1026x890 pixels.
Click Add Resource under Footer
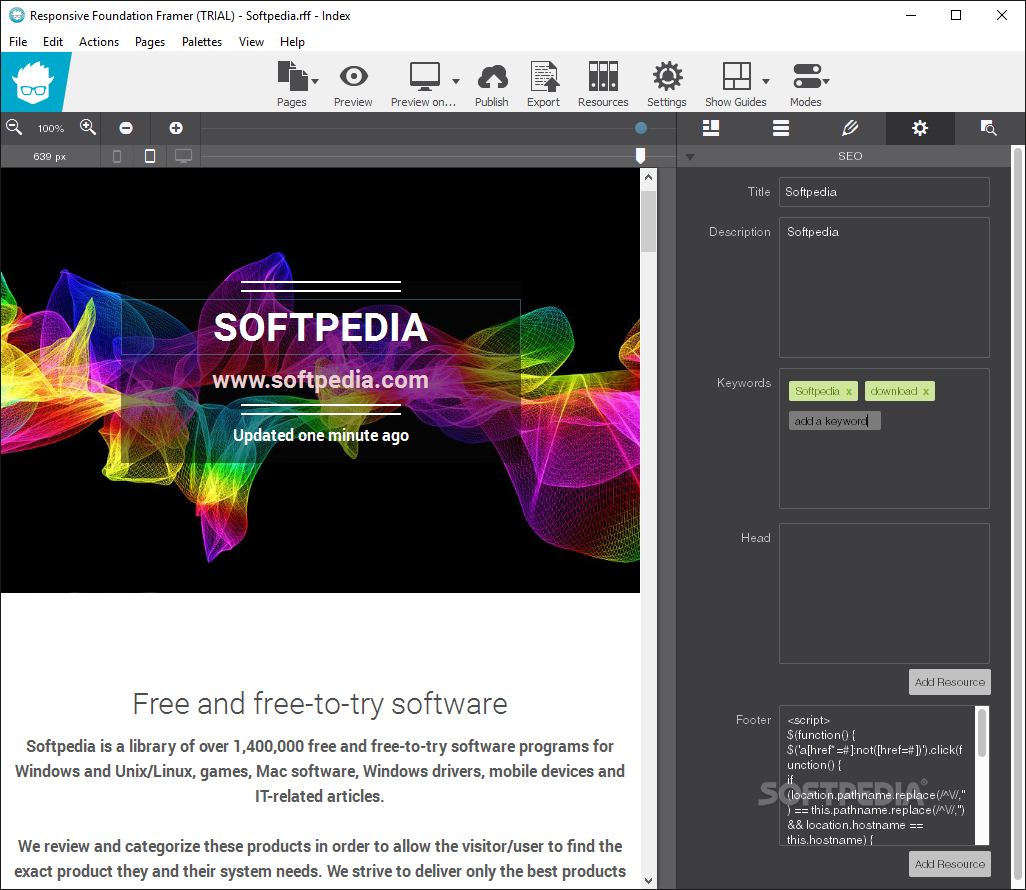[949, 864]
